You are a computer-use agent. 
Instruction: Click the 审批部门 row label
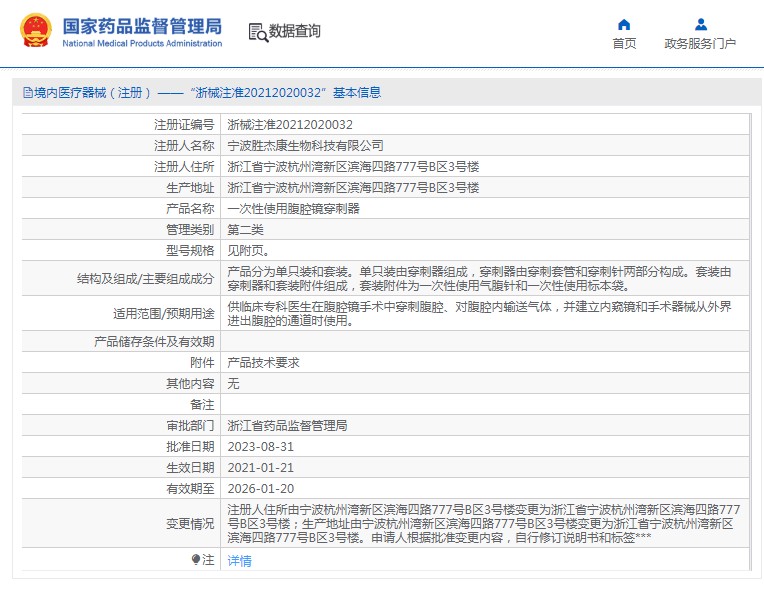(190, 425)
